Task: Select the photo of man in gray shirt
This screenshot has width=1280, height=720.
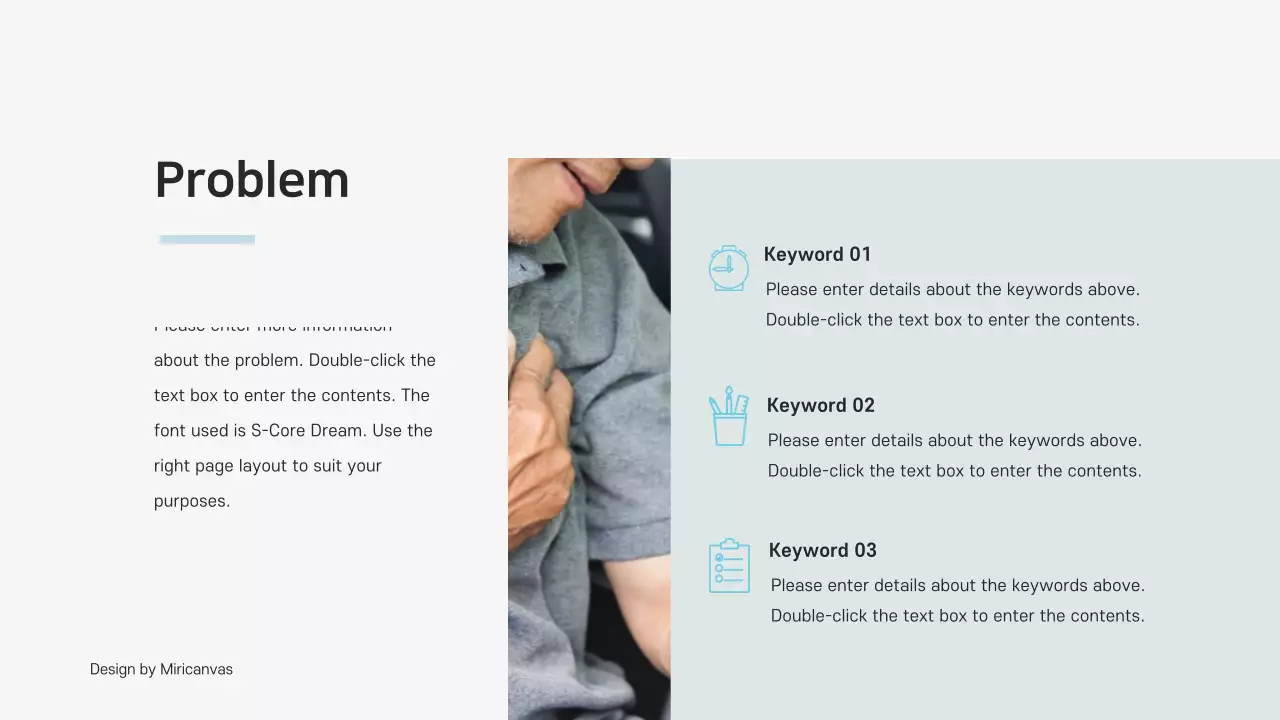Action: tap(589, 439)
